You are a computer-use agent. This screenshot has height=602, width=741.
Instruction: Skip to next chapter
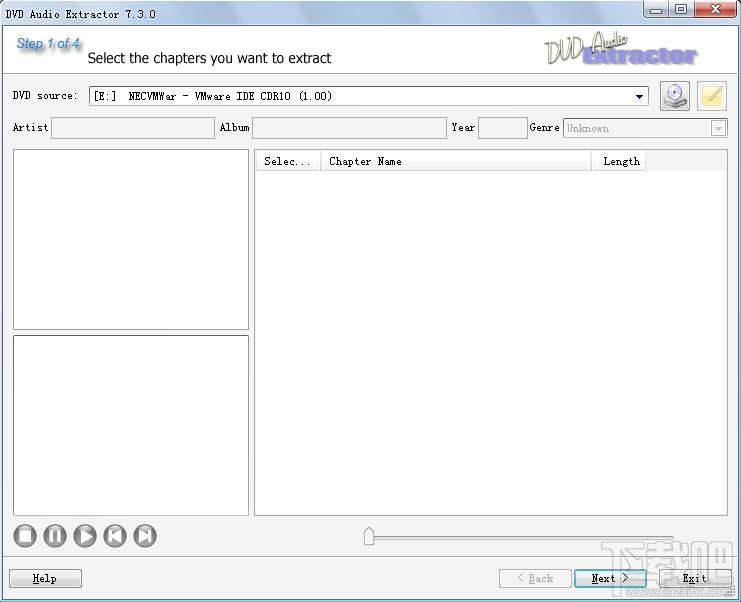click(x=145, y=536)
